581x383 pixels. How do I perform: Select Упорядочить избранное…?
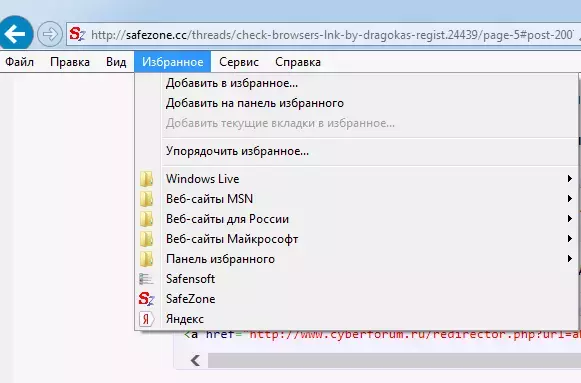click(x=356, y=151)
